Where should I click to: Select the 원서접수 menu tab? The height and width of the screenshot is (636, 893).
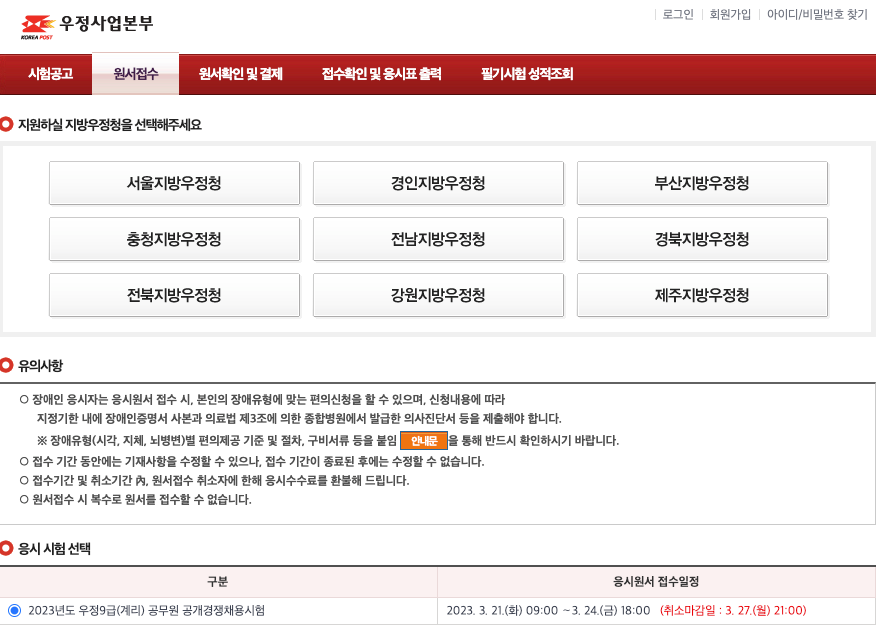click(x=136, y=74)
